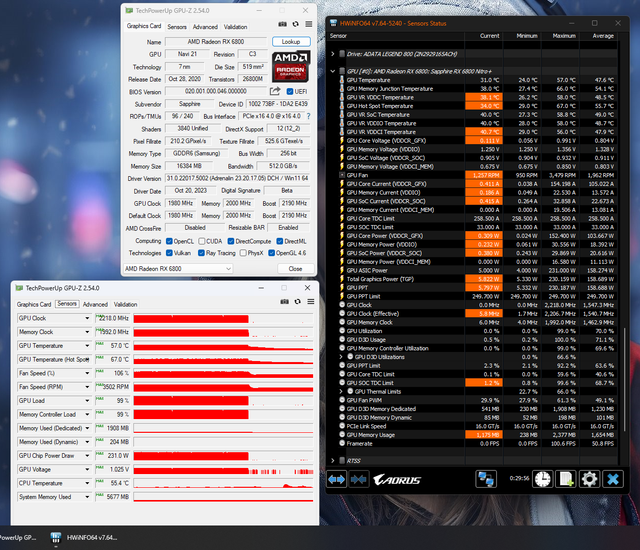Click the refresh icon in GPU-Z Graphics Card window
The width and height of the screenshot is (640, 550).
point(296,24)
